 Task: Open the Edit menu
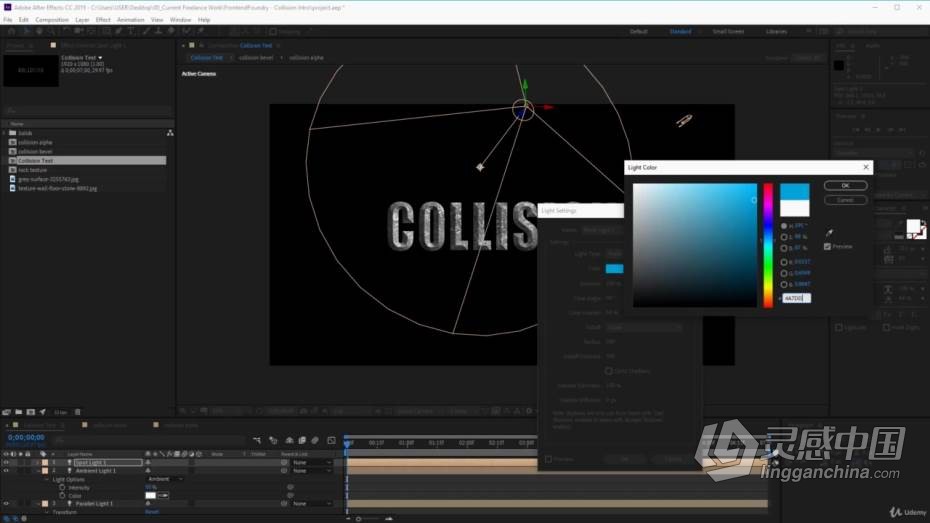tap(24, 20)
